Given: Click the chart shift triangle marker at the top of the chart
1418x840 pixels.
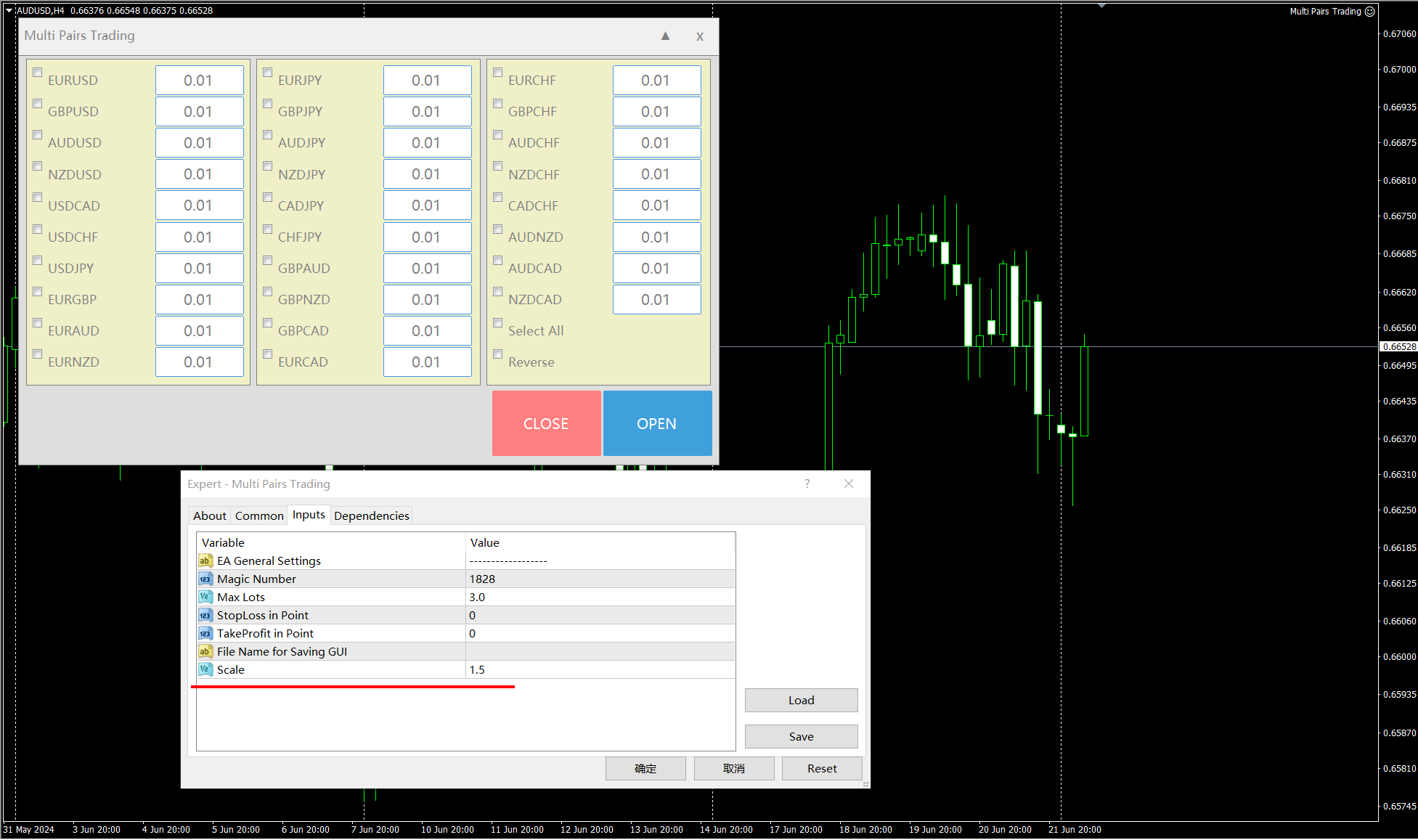Looking at the screenshot, I should click(x=1101, y=6).
